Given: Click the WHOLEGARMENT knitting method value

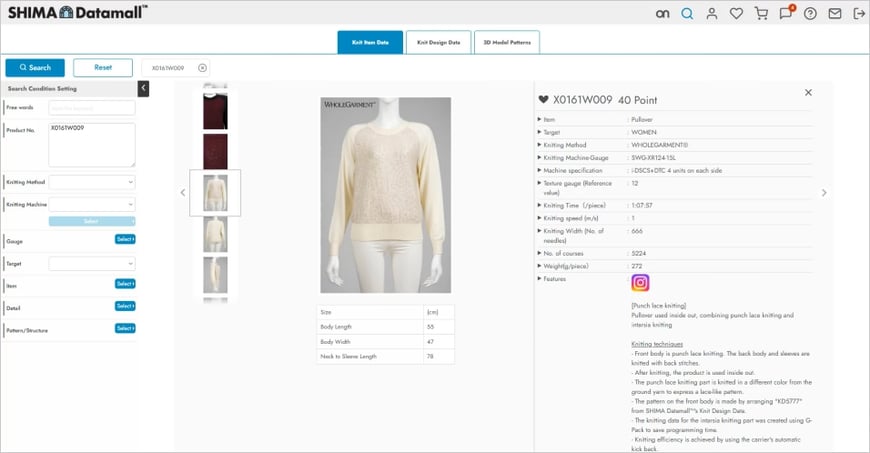Looking at the screenshot, I should (660, 145).
